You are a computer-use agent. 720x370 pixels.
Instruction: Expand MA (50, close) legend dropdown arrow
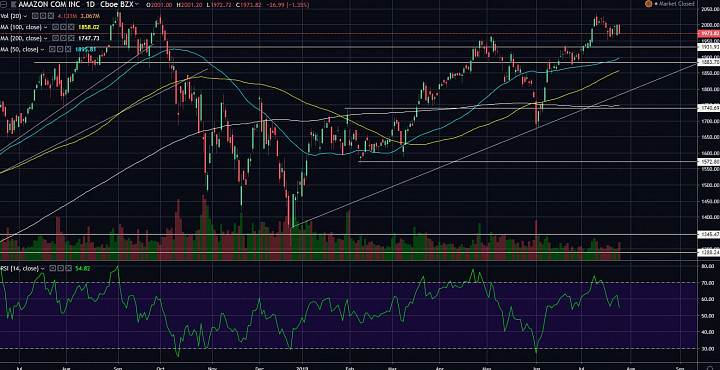[42, 50]
